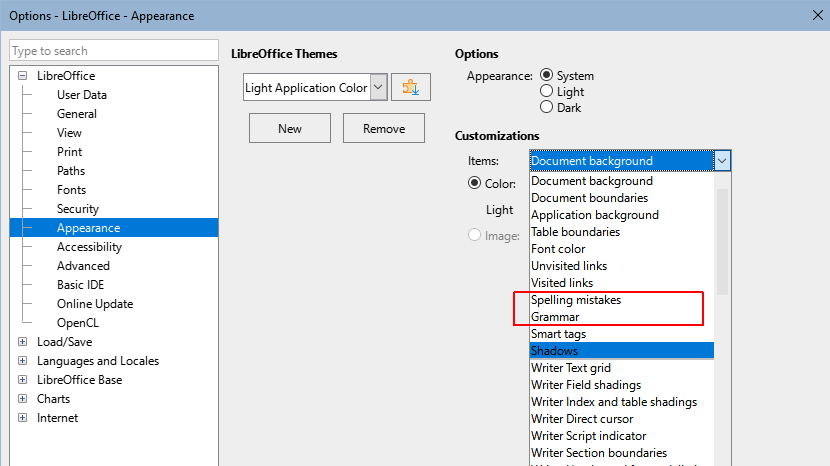Open the OpenCL options page
The image size is (830, 466).
pyautogui.click(x=78, y=323)
